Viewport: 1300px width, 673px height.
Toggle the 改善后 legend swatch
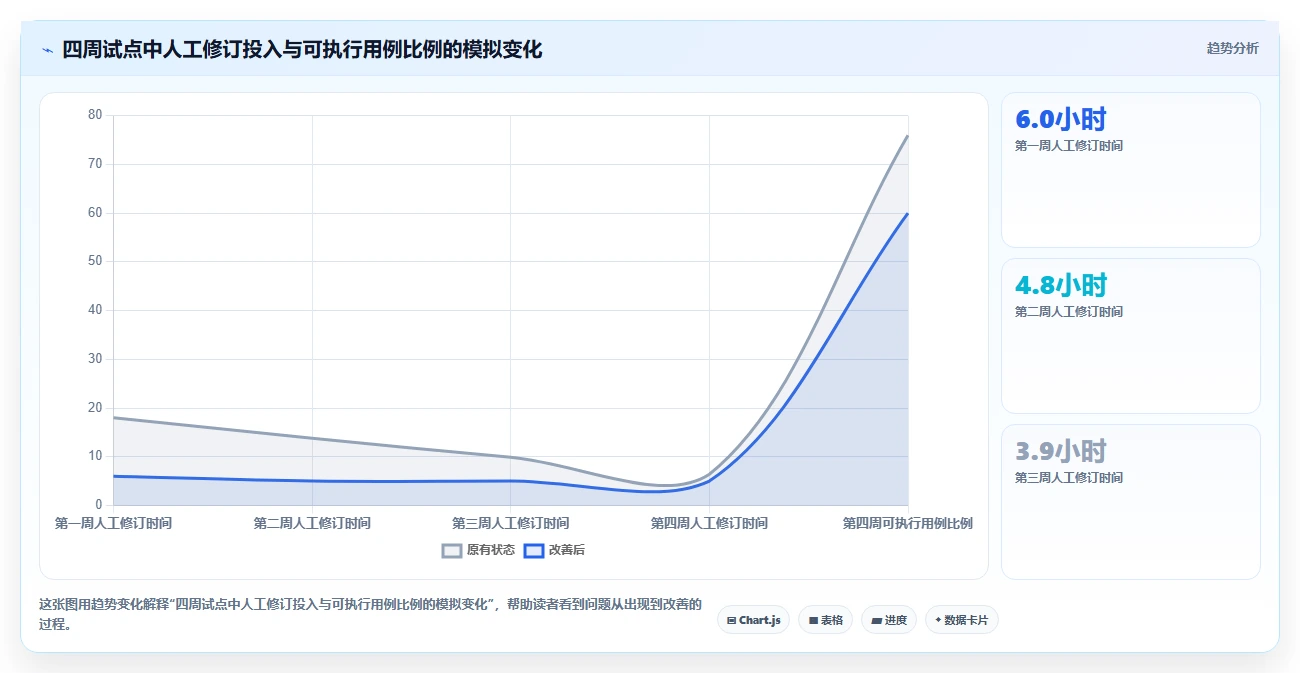click(534, 550)
